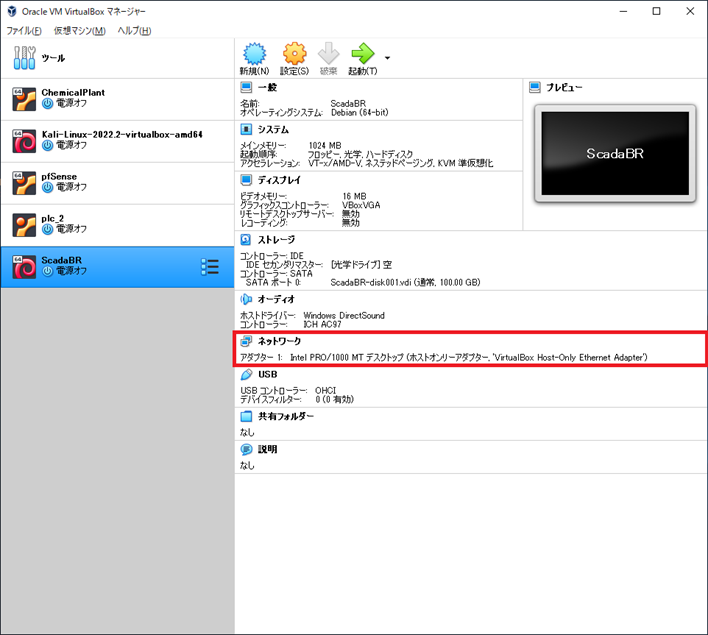The height and width of the screenshot is (635, 708).
Task: Open the Storage (ストレージ) heading link
Action: point(276,239)
